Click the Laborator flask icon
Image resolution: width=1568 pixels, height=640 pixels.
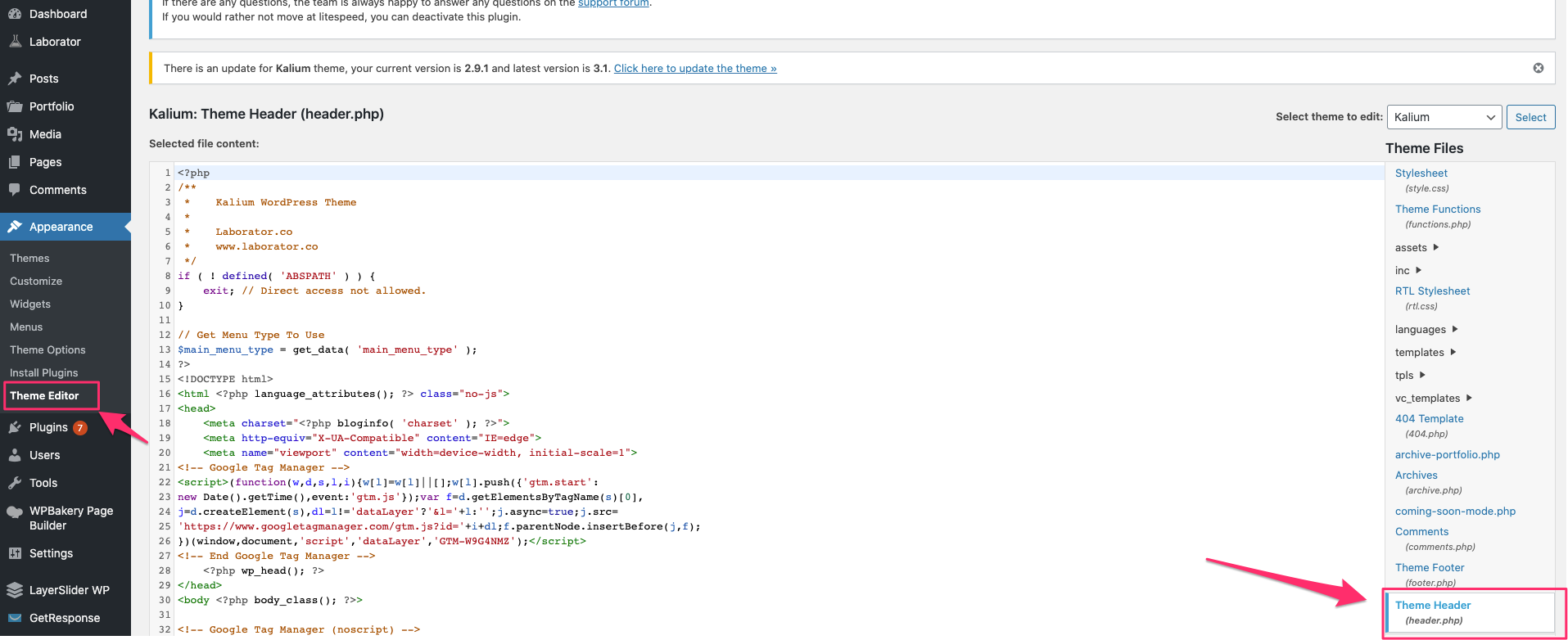(x=15, y=42)
